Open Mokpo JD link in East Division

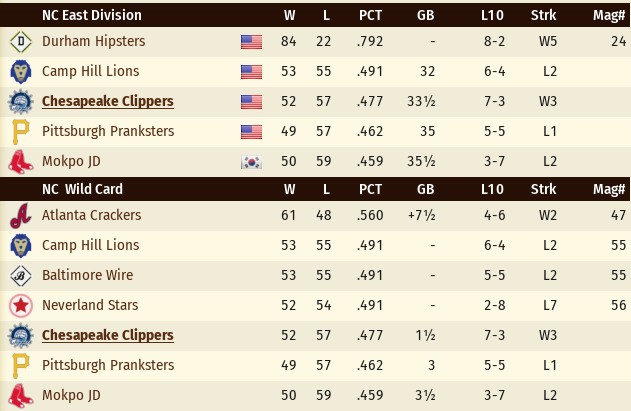(x=71, y=161)
